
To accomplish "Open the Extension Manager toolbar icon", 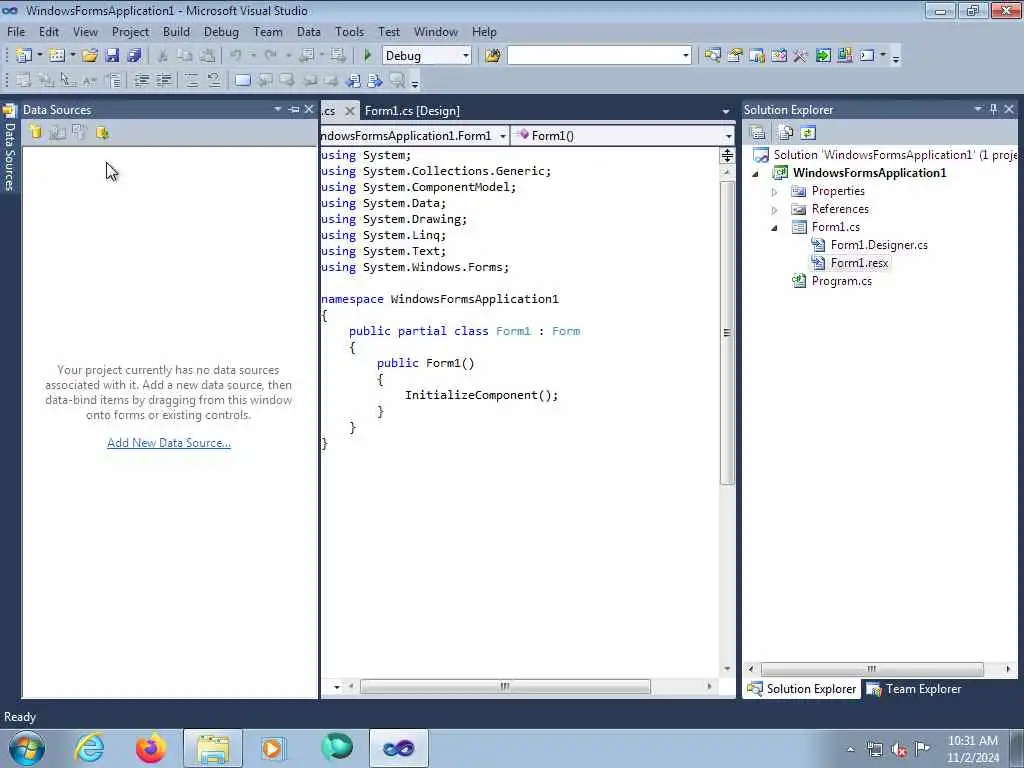I will point(844,56).
